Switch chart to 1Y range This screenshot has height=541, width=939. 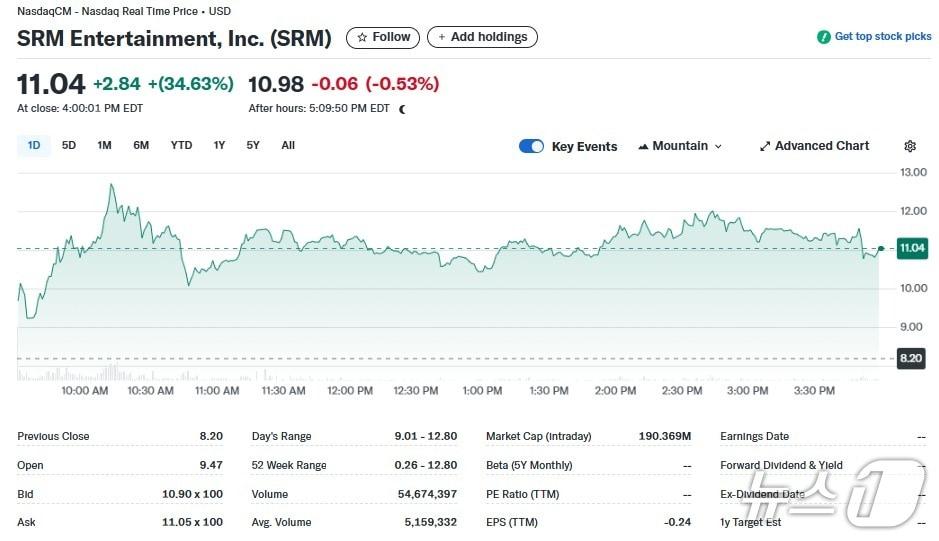click(219, 145)
